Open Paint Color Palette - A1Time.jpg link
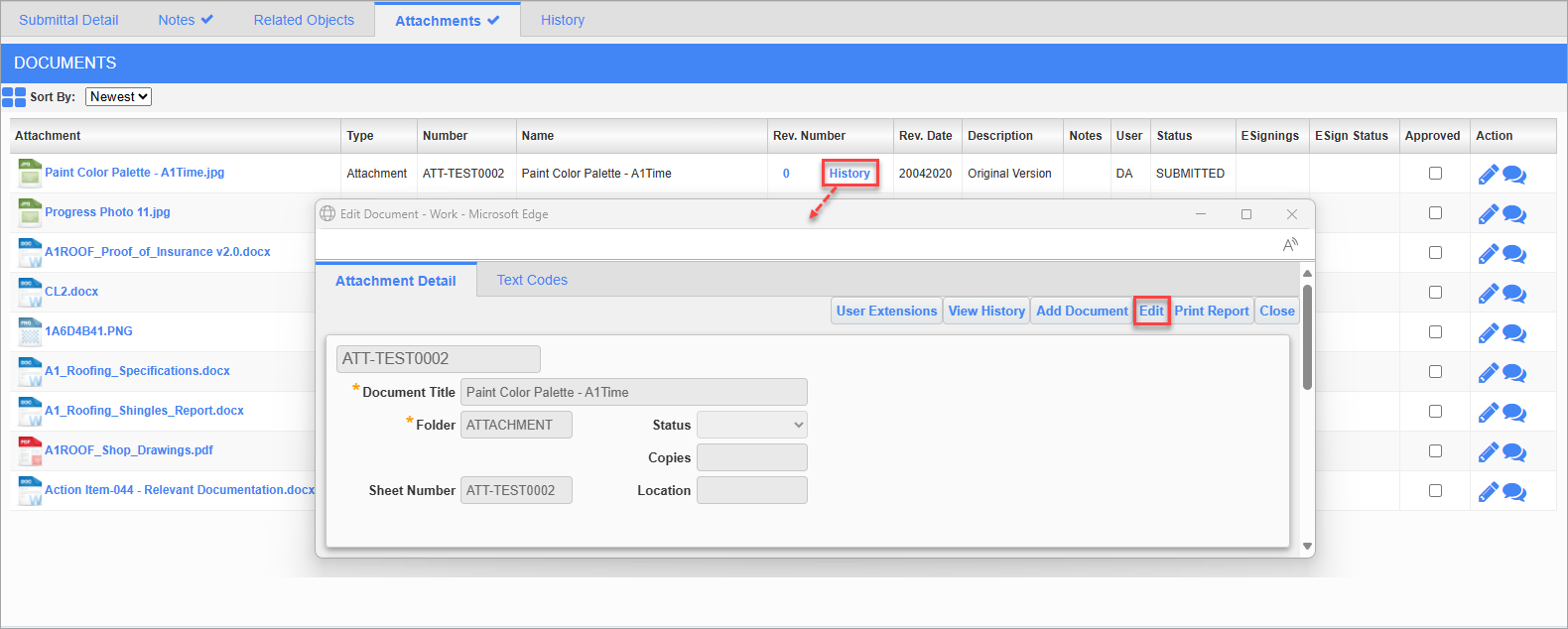 pos(134,172)
